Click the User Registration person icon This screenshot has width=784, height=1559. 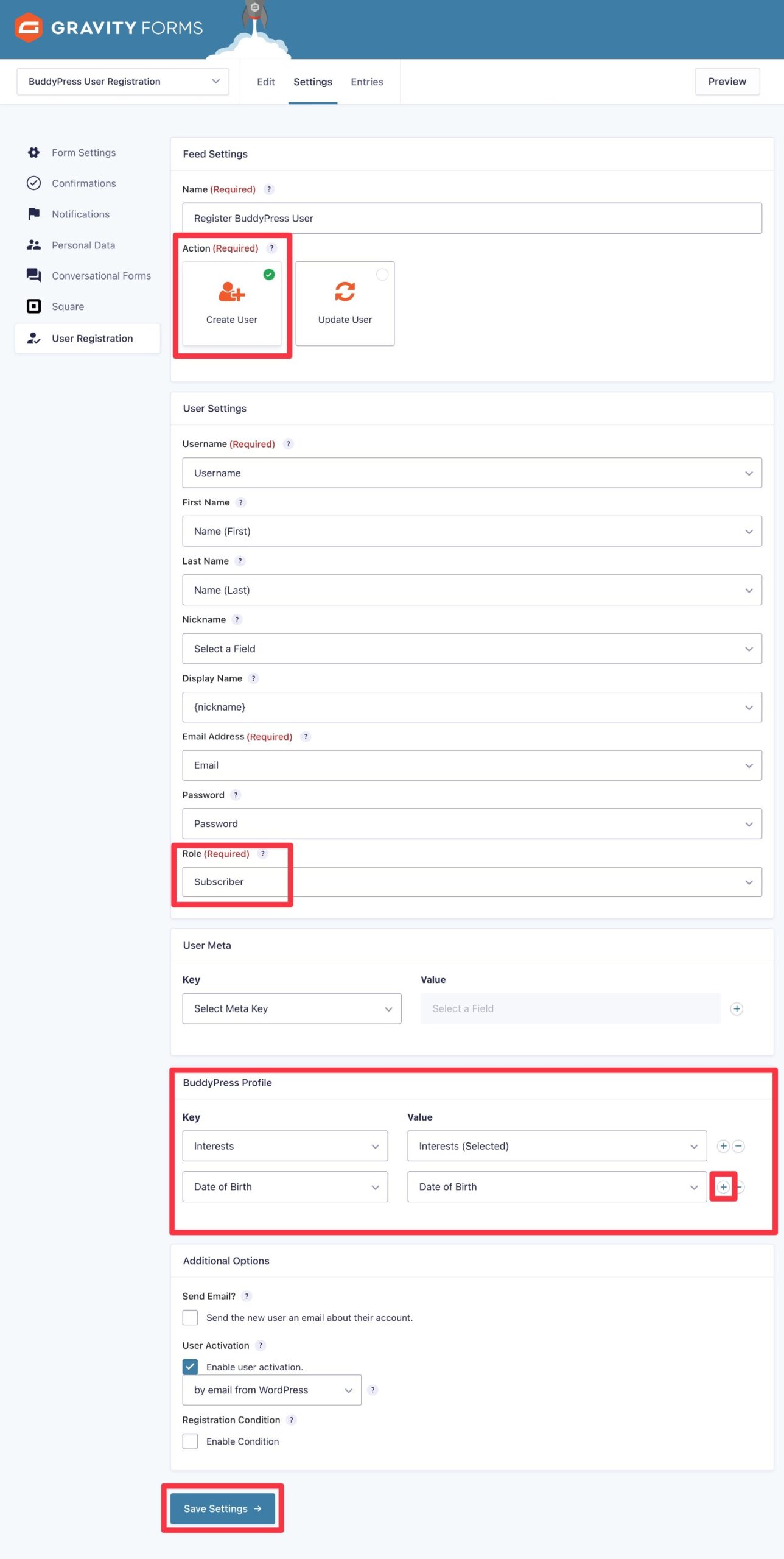[34, 338]
